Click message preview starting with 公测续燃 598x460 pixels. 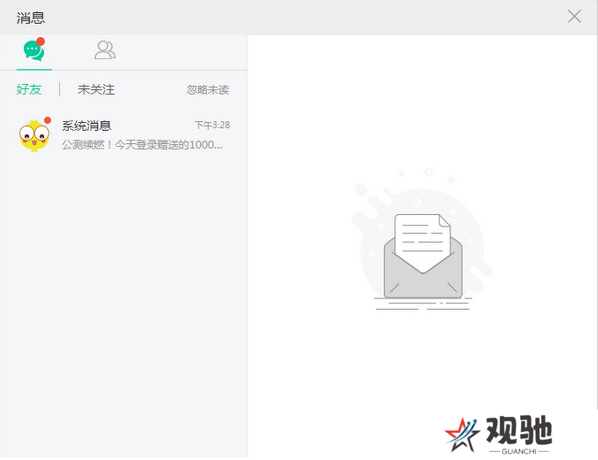click(142, 145)
